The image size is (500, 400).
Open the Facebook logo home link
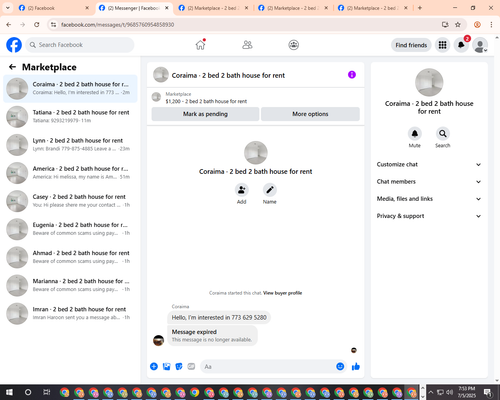point(14,45)
